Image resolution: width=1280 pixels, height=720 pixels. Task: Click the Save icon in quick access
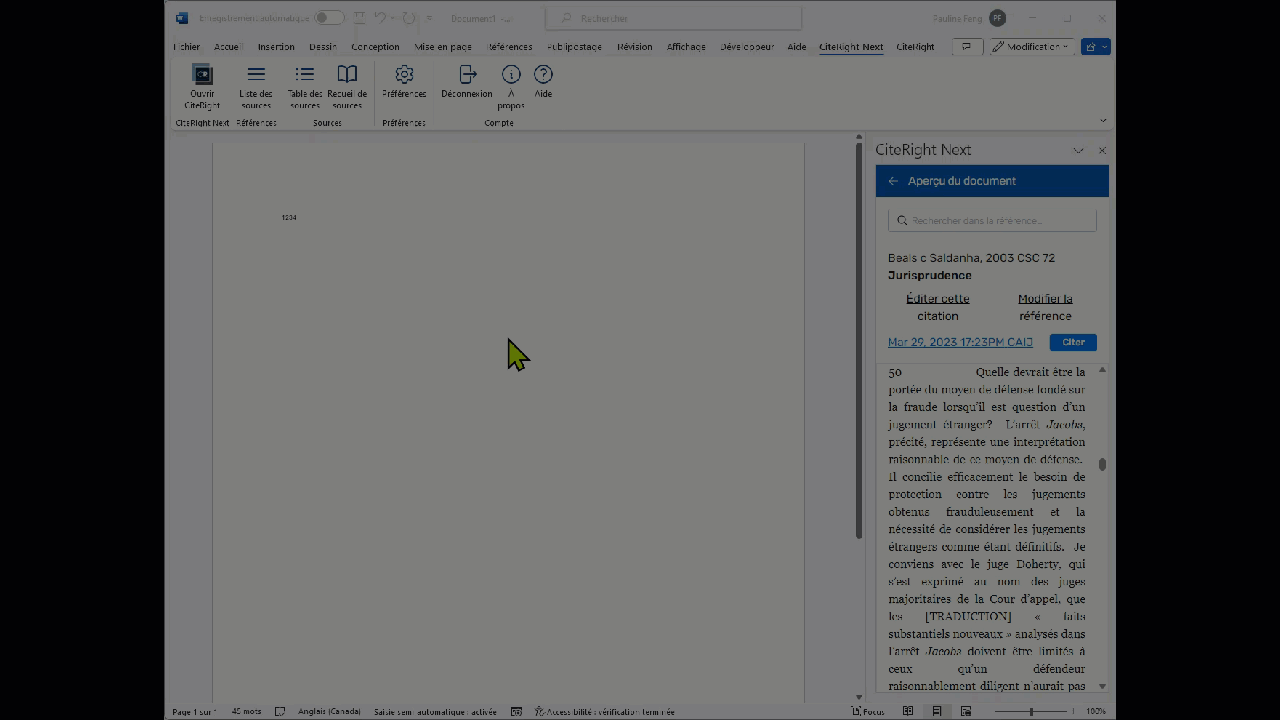click(x=358, y=18)
